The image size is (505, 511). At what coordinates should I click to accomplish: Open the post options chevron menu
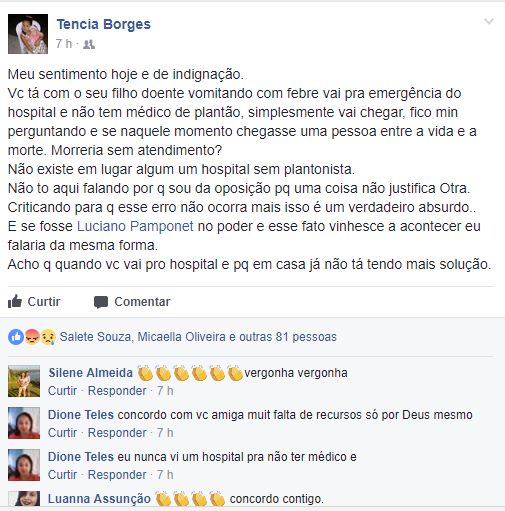tap(489, 22)
